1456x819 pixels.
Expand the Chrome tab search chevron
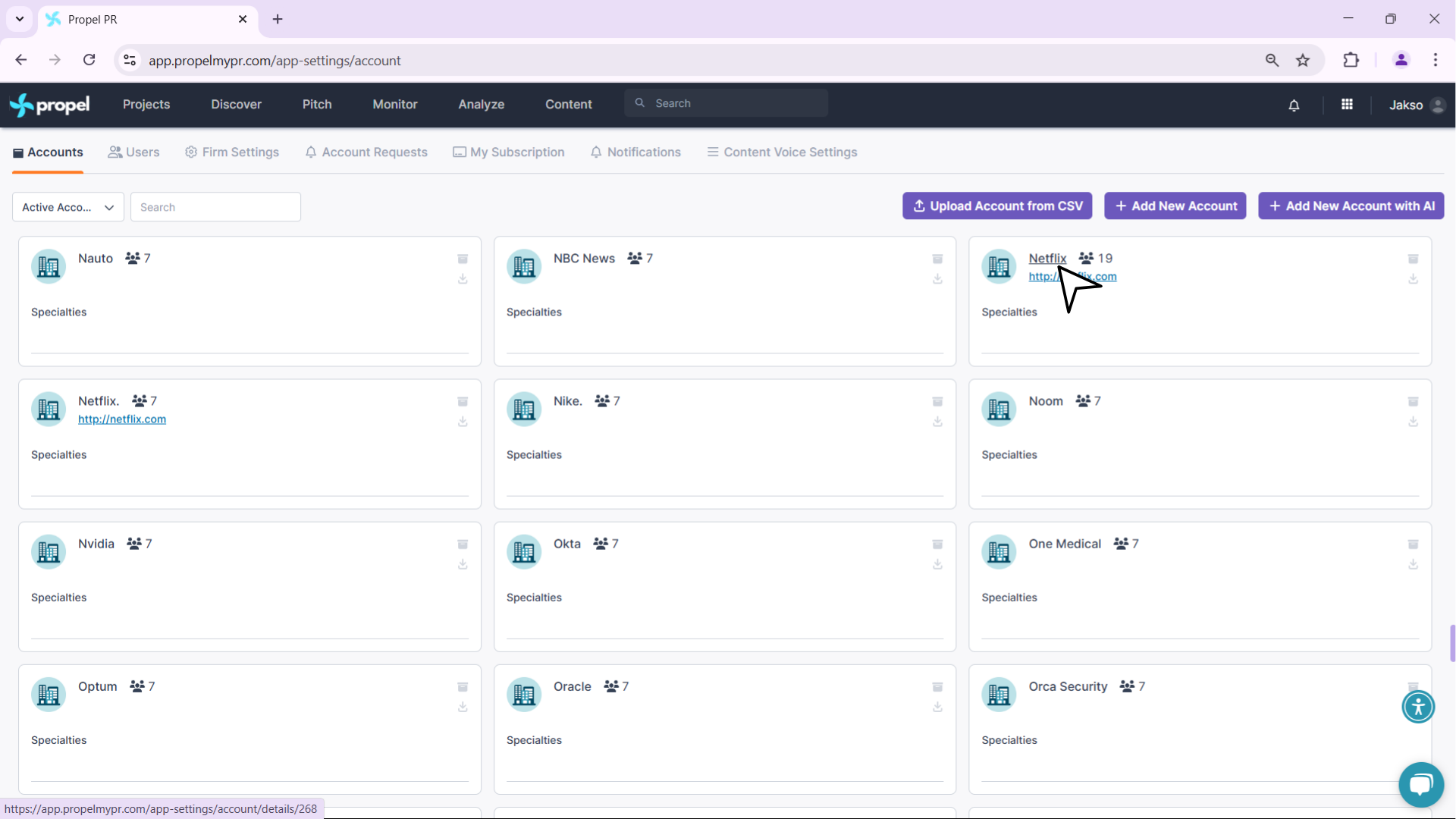point(20,19)
